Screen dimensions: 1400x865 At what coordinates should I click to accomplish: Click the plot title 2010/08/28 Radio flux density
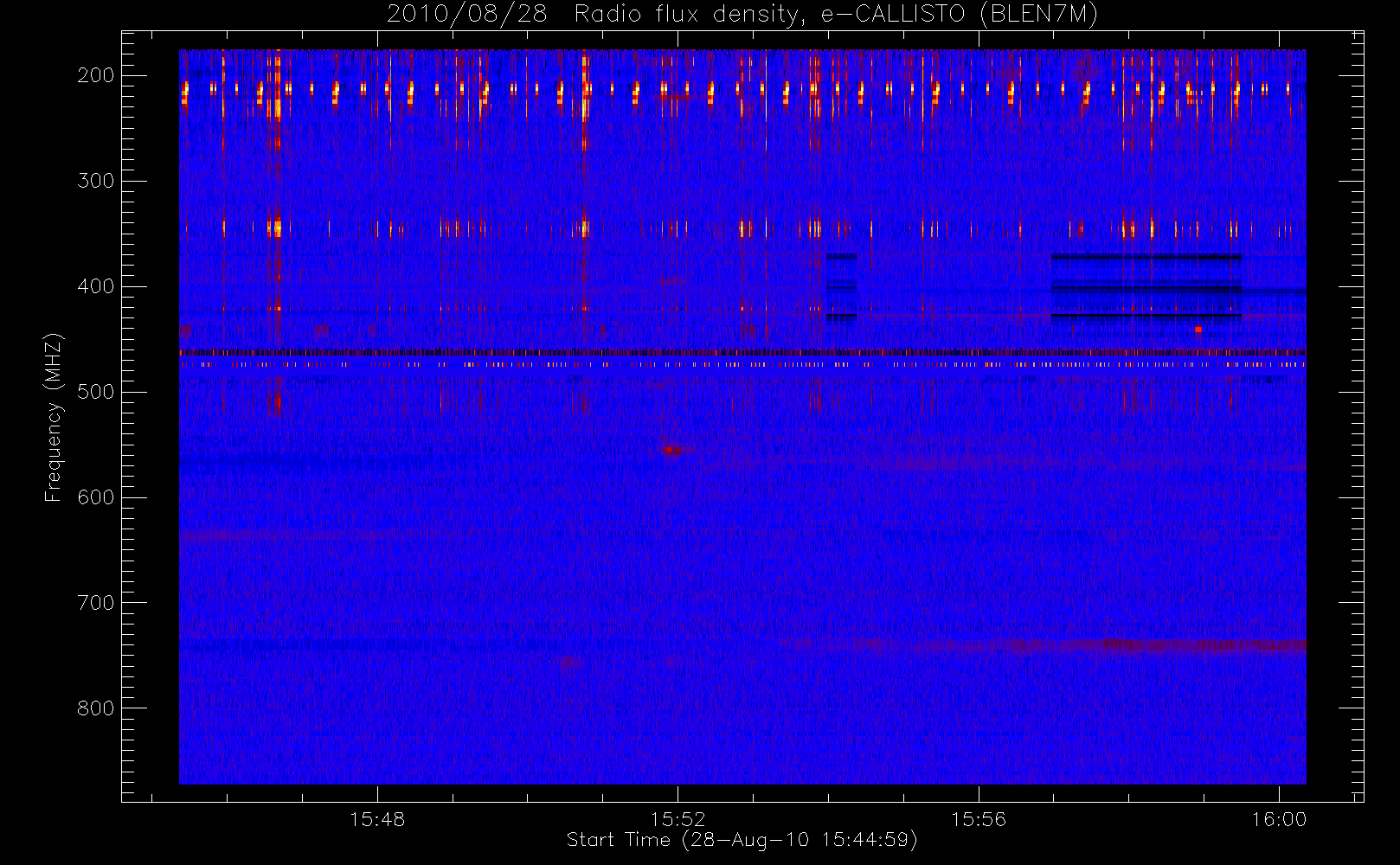[x=742, y=14]
